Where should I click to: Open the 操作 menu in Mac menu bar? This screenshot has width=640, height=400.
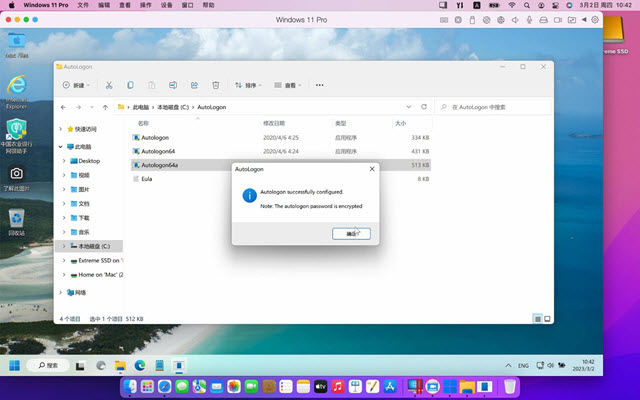click(x=146, y=5)
